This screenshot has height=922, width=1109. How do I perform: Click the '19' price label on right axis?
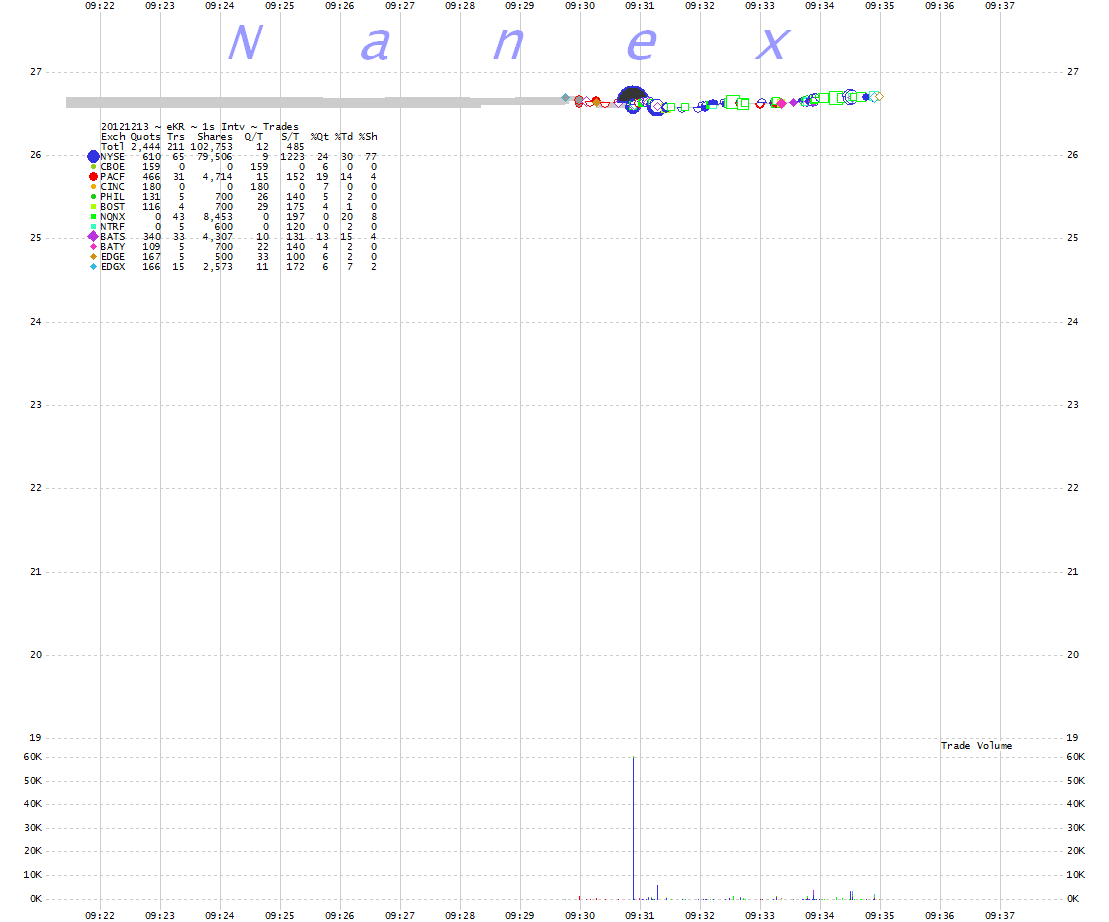pos(1073,737)
